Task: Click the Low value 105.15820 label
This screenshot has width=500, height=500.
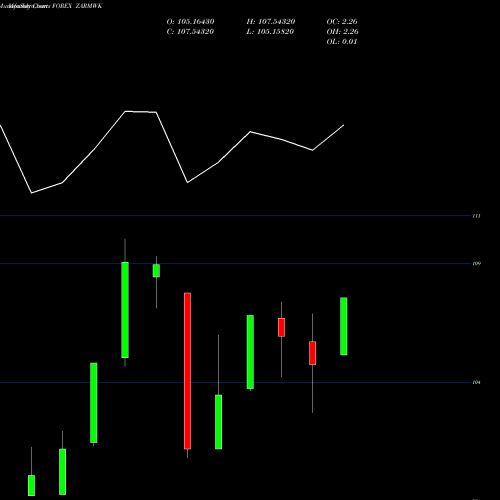Action: coord(270,32)
